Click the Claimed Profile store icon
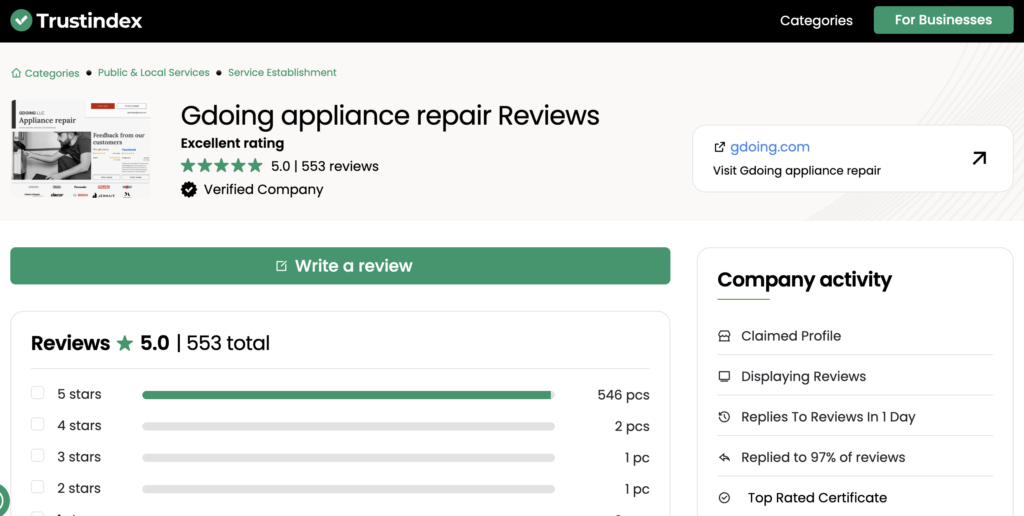 point(724,336)
